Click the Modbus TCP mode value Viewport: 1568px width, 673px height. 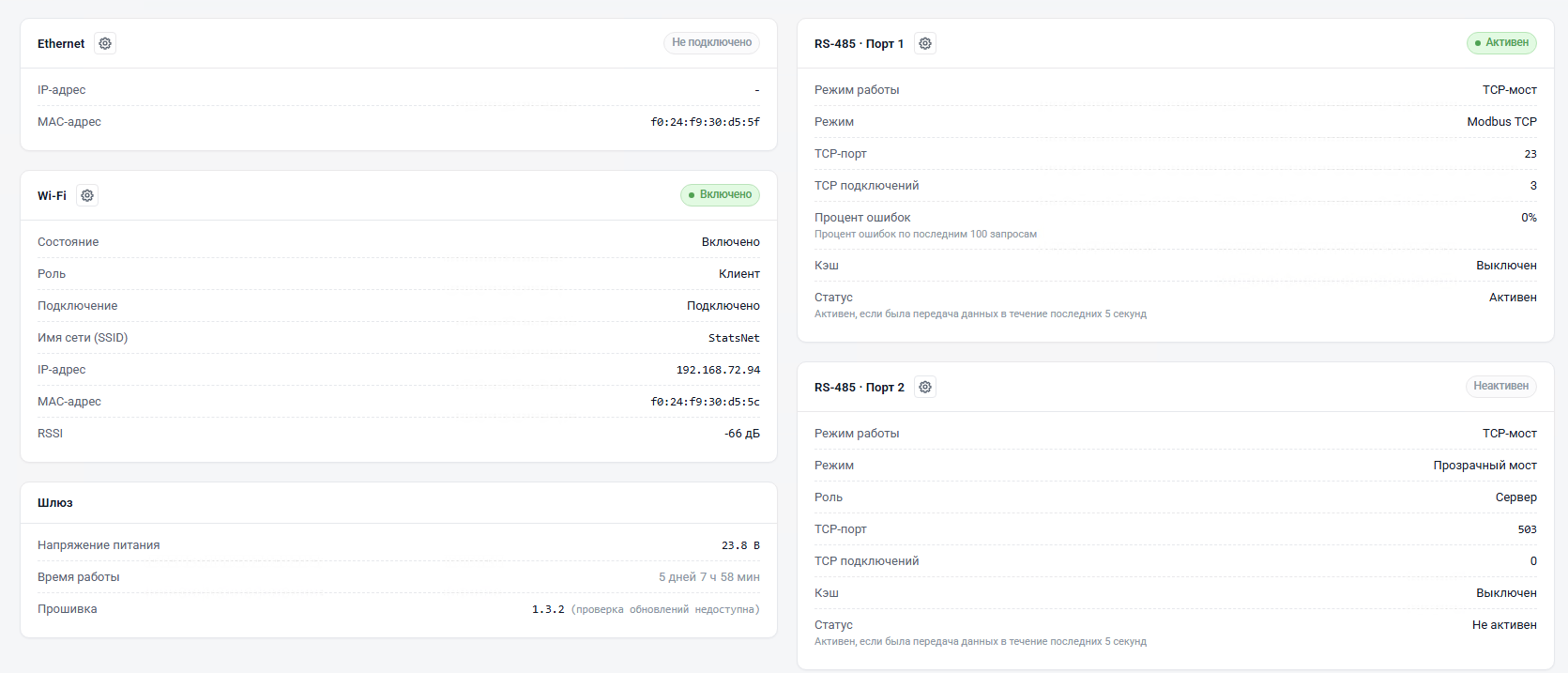click(x=1501, y=122)
